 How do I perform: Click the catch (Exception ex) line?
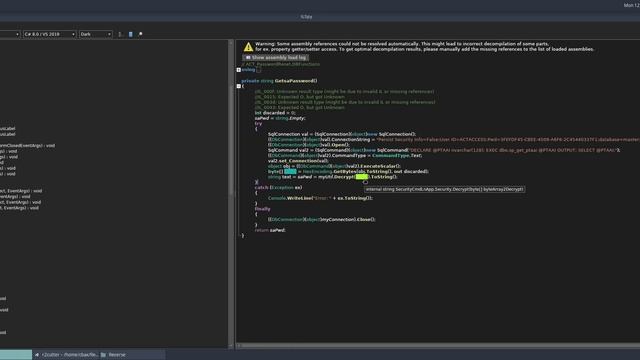pos(278,187)
